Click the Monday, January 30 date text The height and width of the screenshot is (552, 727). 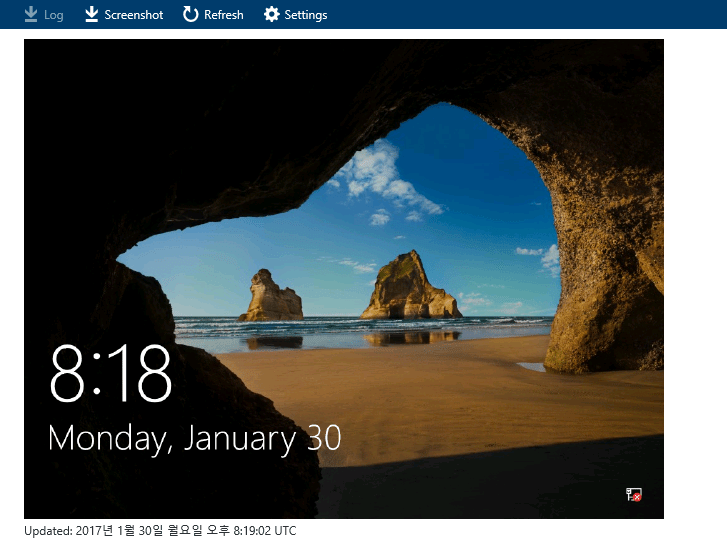[x=195, y=438]
